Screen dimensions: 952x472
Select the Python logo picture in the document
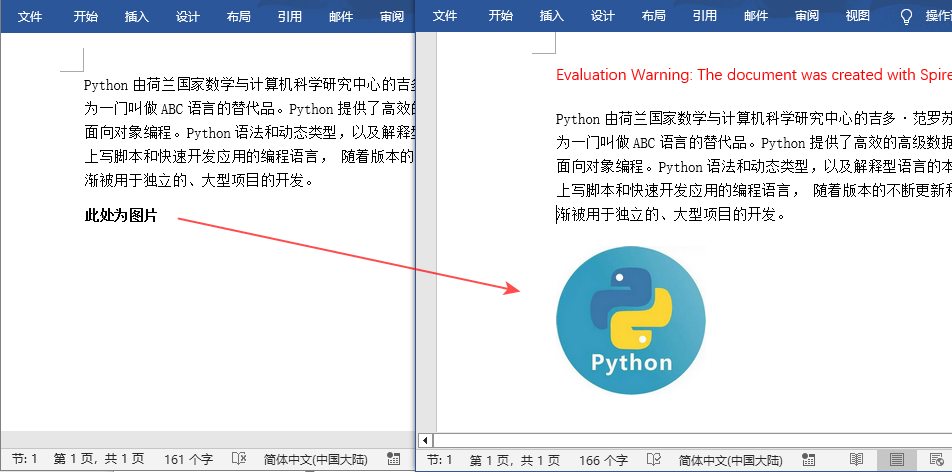[631, 320]
